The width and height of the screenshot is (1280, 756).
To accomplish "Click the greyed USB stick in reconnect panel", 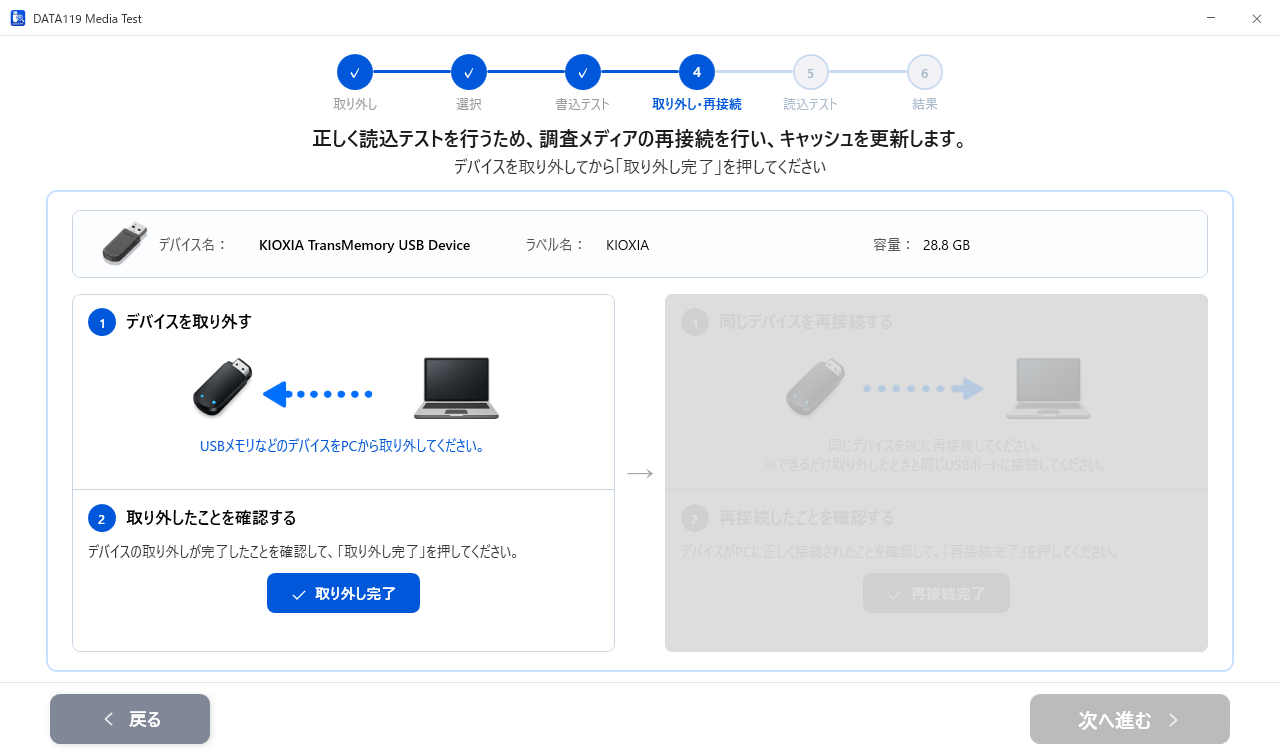I will coord(815,387).
